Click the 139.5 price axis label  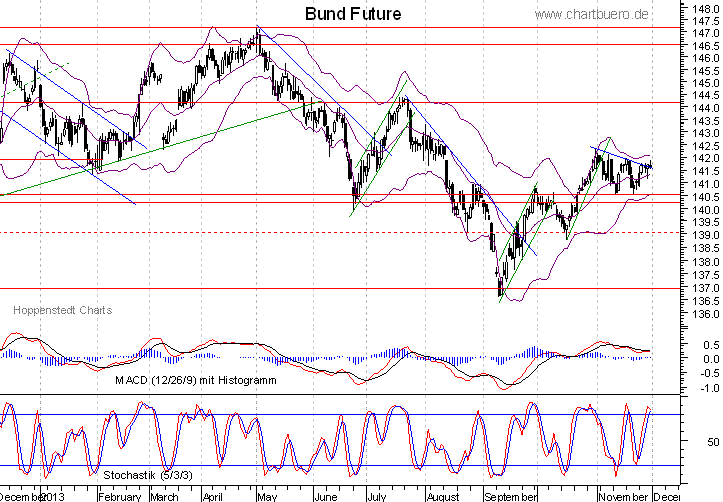(705, 222)
